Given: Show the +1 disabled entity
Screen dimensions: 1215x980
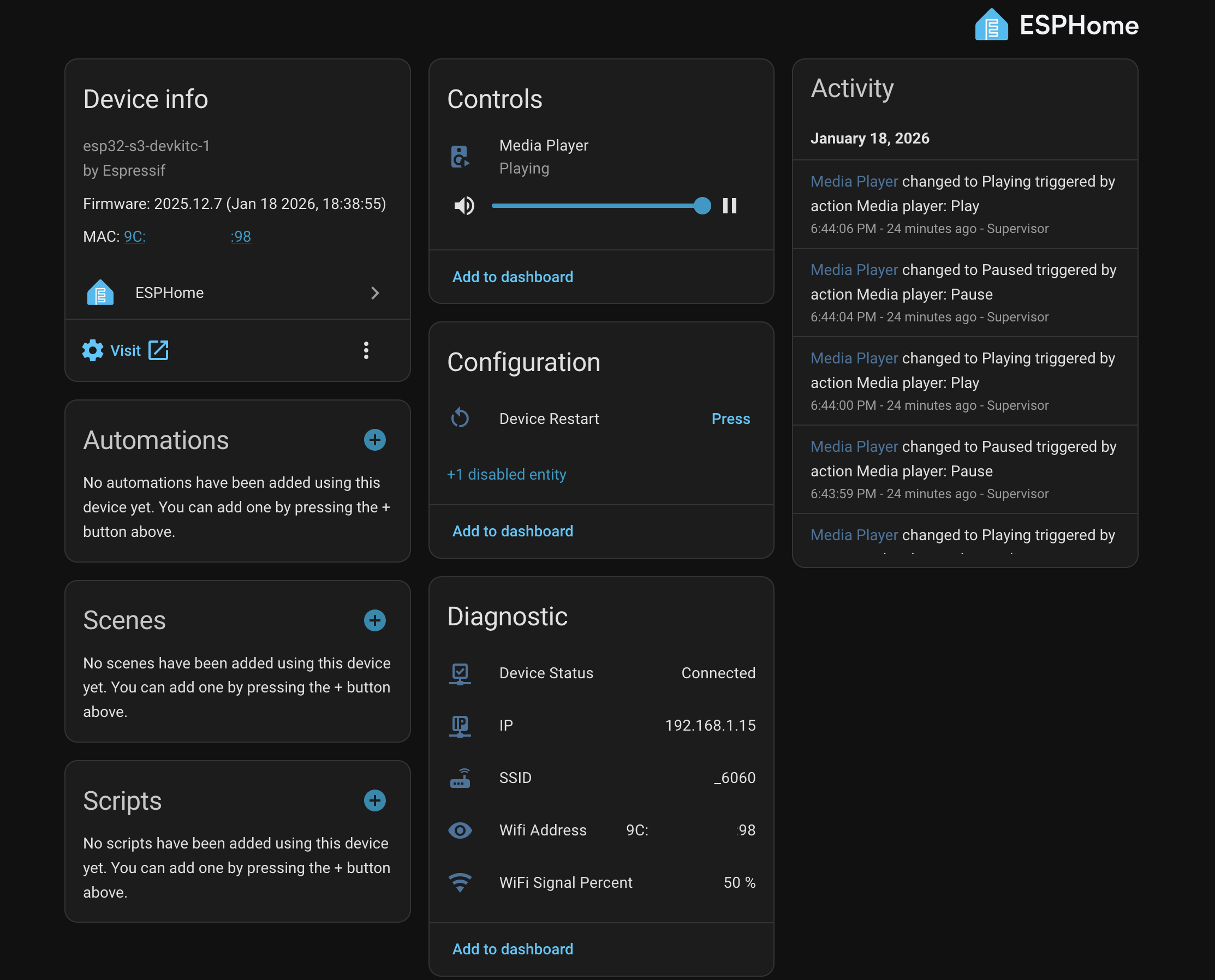Looking at the screenshot, I should click(507, 474).
